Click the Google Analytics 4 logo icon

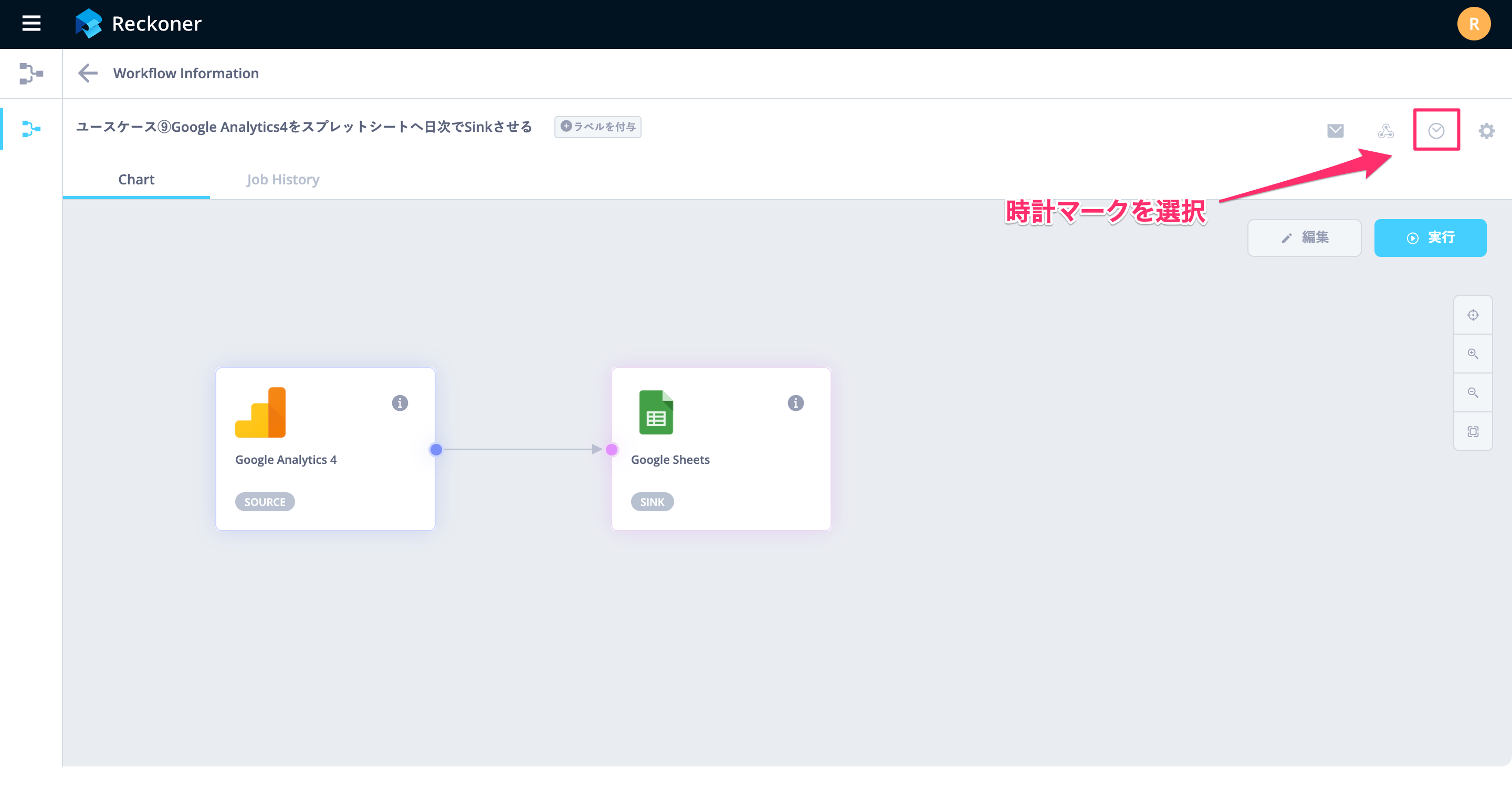tap(260, 412)
